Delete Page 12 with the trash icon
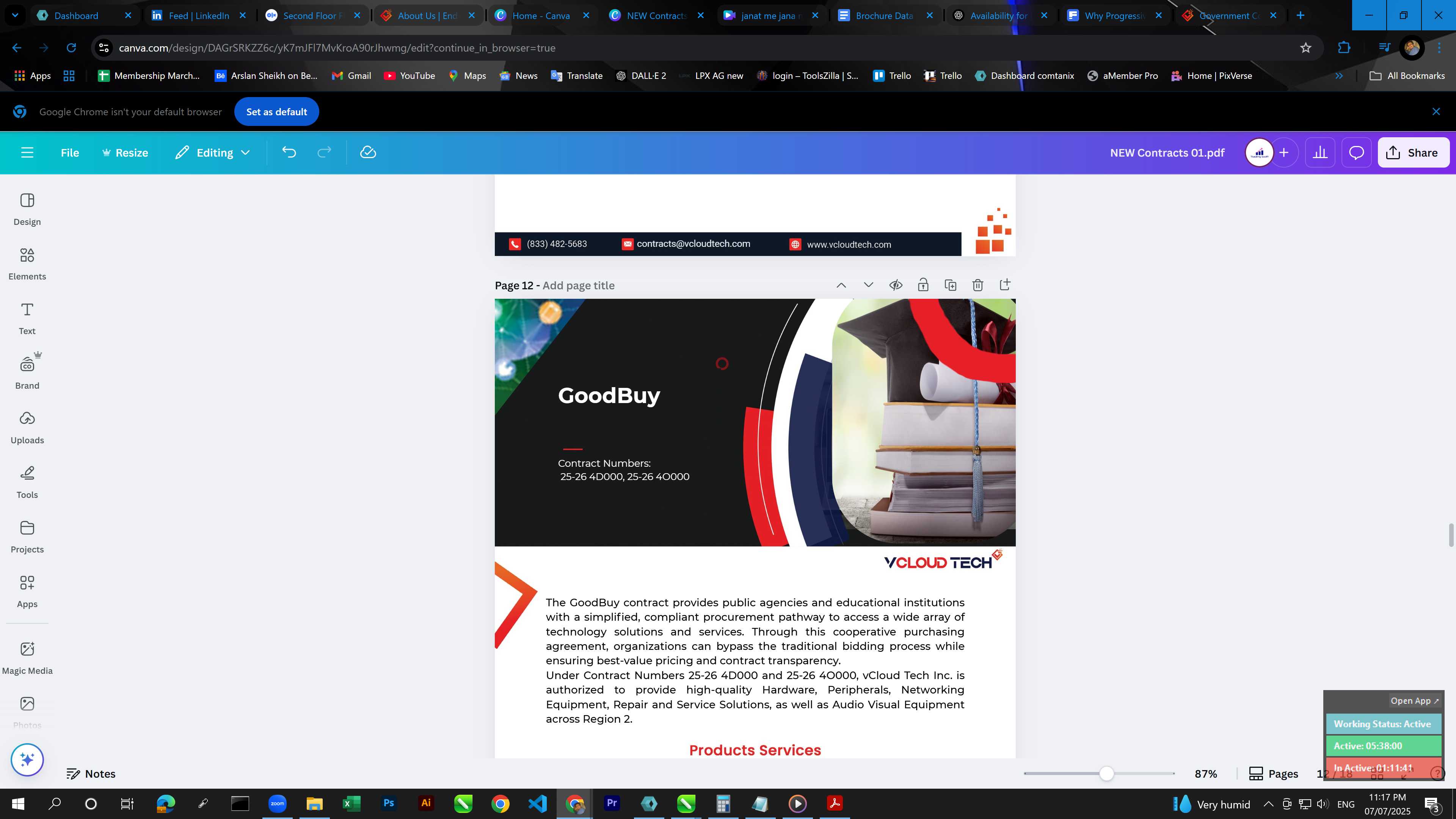The width and height of the screenshot is (1456, 819). point(977,285)
